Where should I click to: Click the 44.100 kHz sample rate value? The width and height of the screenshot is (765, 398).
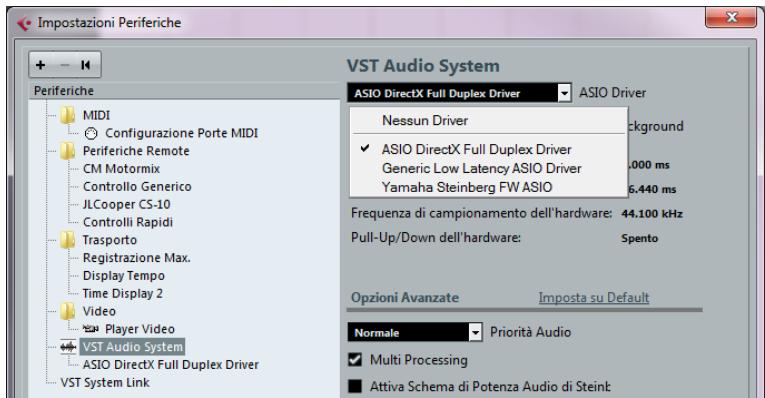(652, 214)
